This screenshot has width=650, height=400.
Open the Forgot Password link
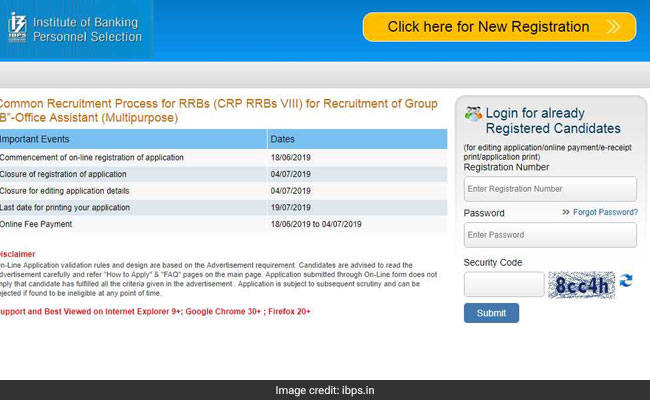click(605, 212)
